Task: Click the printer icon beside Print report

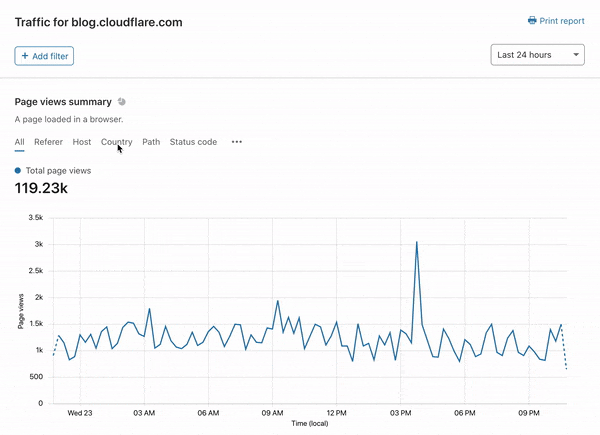Action: [x=532, y=20]
